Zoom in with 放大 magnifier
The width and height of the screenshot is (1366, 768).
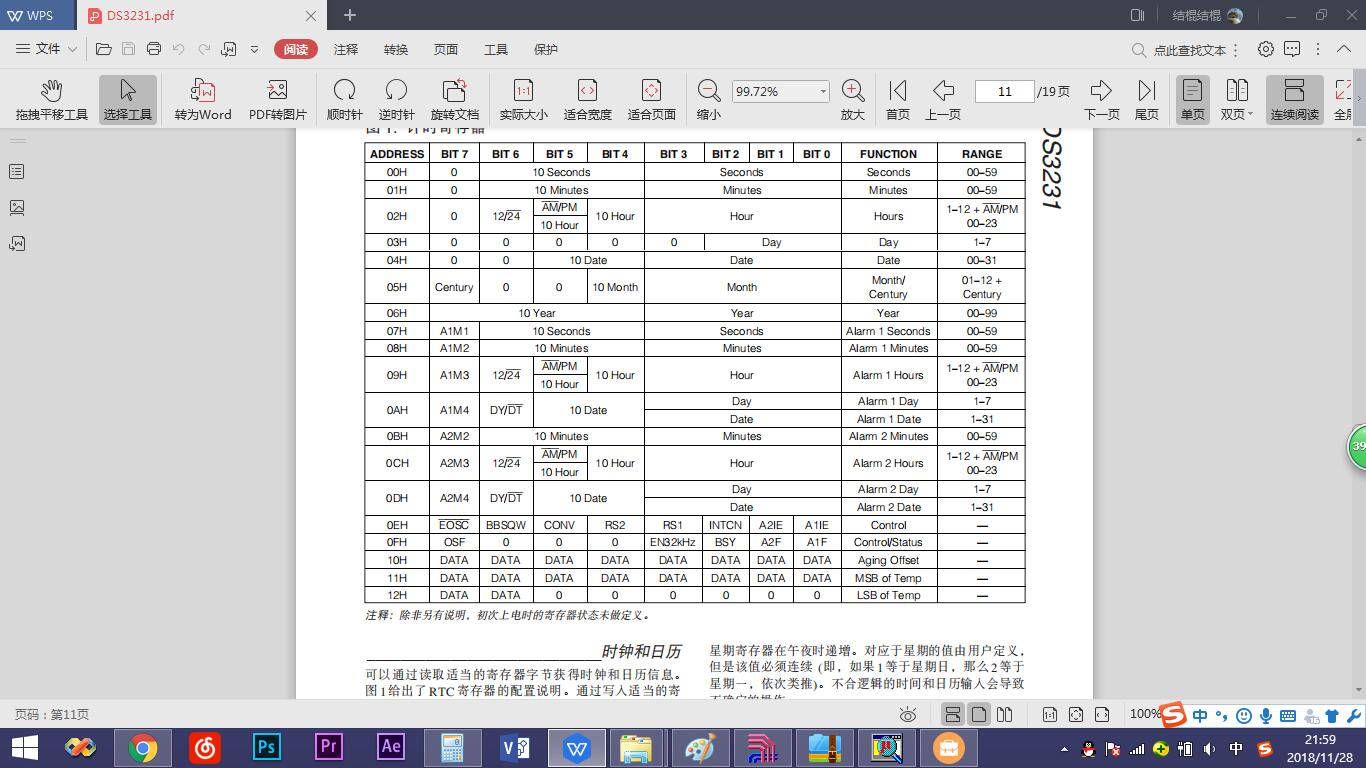(x=853, y=100)
